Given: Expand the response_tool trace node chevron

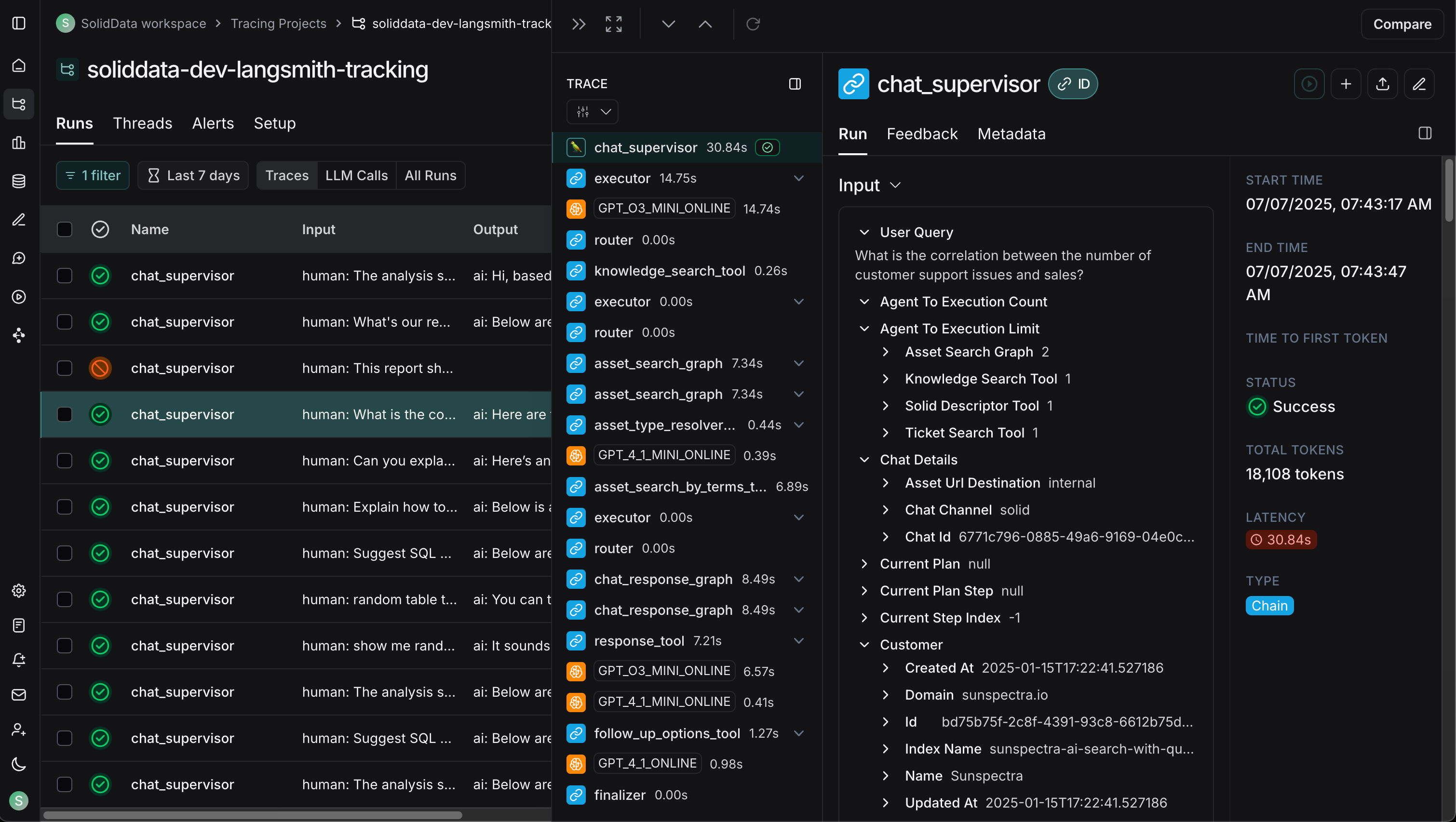Looking at the screenshot, I should pyautogui.click(x=799, y=641).
